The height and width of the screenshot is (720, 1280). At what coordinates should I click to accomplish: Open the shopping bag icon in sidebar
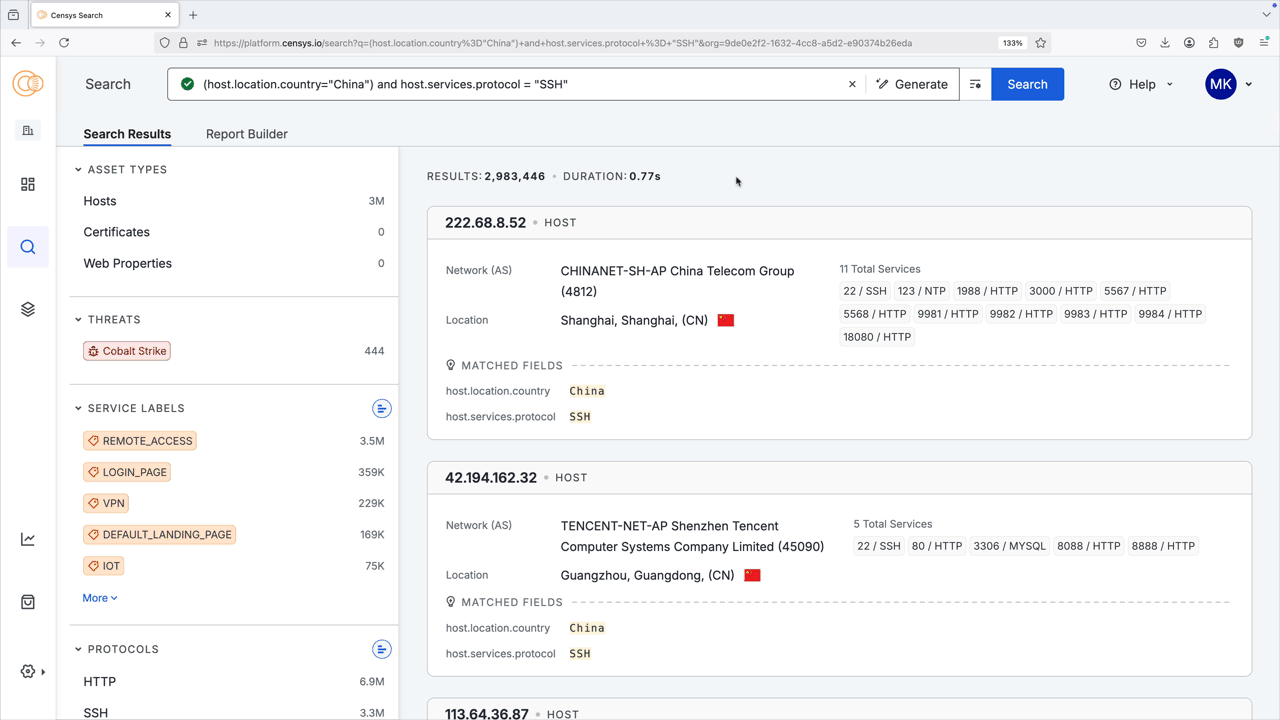[28, 602]
